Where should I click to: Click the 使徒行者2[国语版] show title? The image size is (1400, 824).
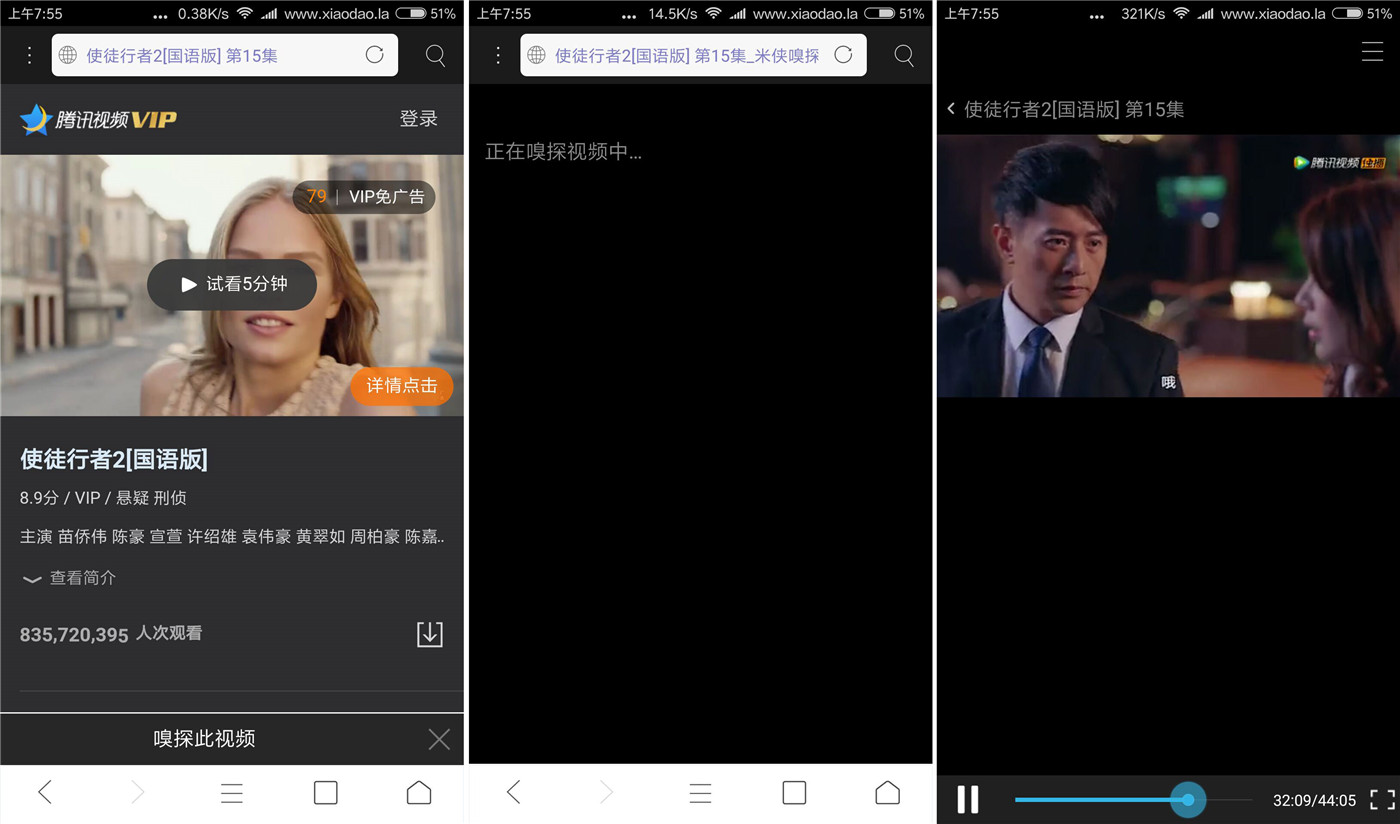(114, 460)
